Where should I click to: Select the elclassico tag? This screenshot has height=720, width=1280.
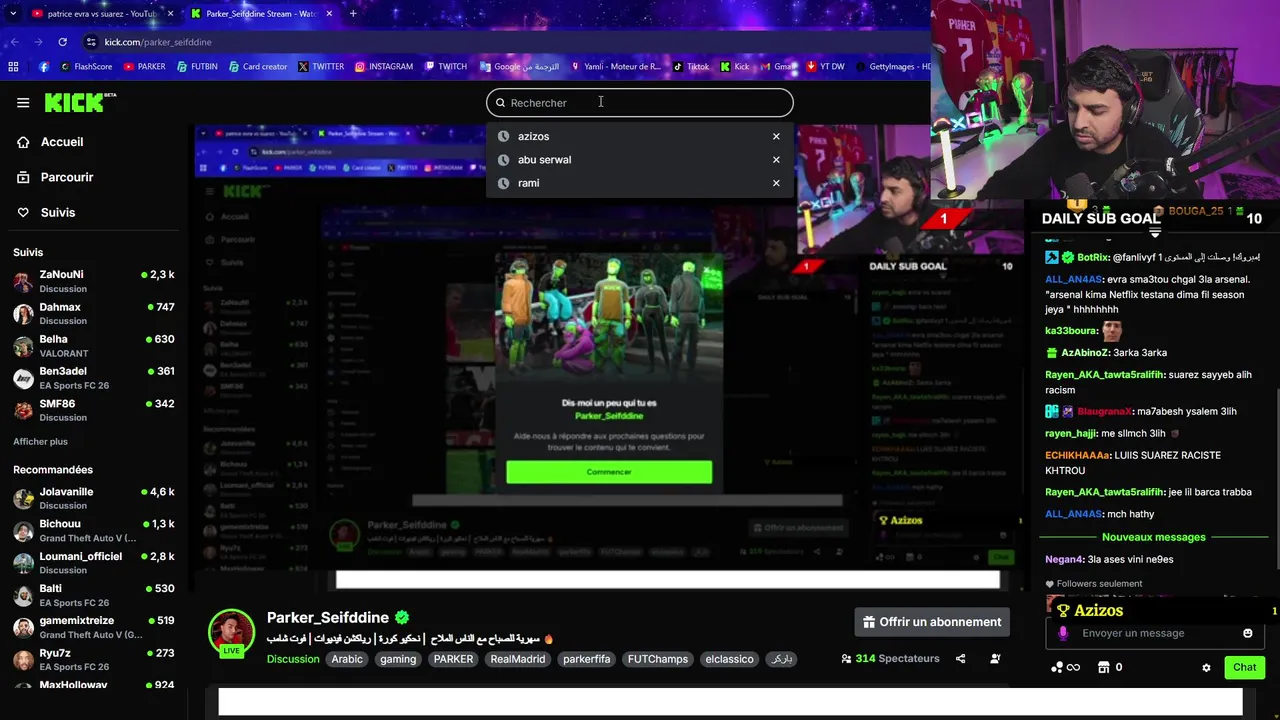tap(730, 659)
